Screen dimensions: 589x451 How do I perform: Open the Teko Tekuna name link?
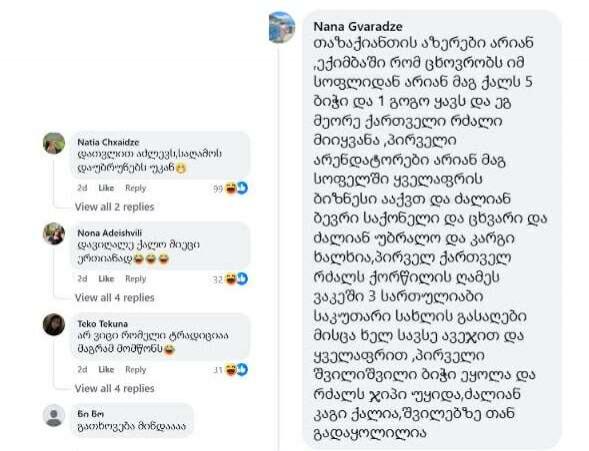point(103,324)
